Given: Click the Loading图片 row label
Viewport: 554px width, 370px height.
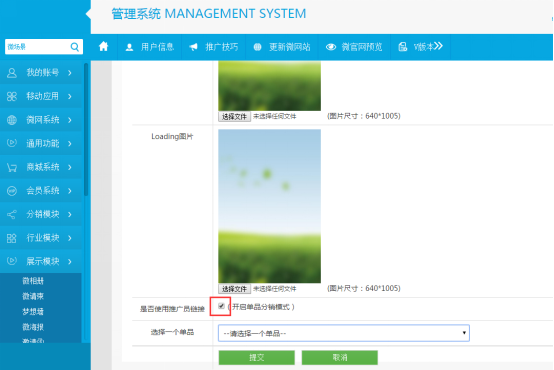Looking at the screenshot, I should 172,136.
